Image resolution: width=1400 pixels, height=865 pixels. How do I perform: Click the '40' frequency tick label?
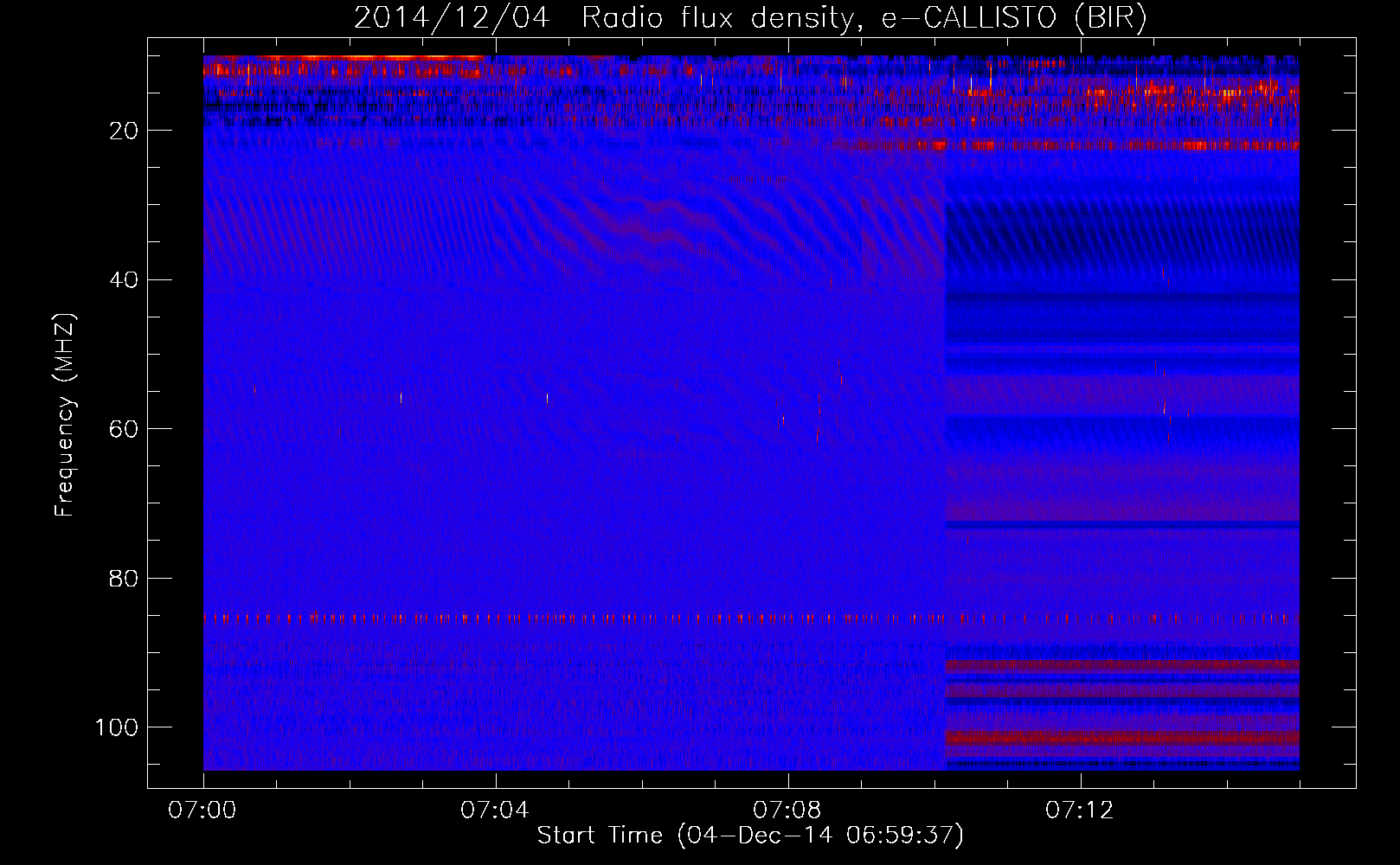(x=124, y=280)
